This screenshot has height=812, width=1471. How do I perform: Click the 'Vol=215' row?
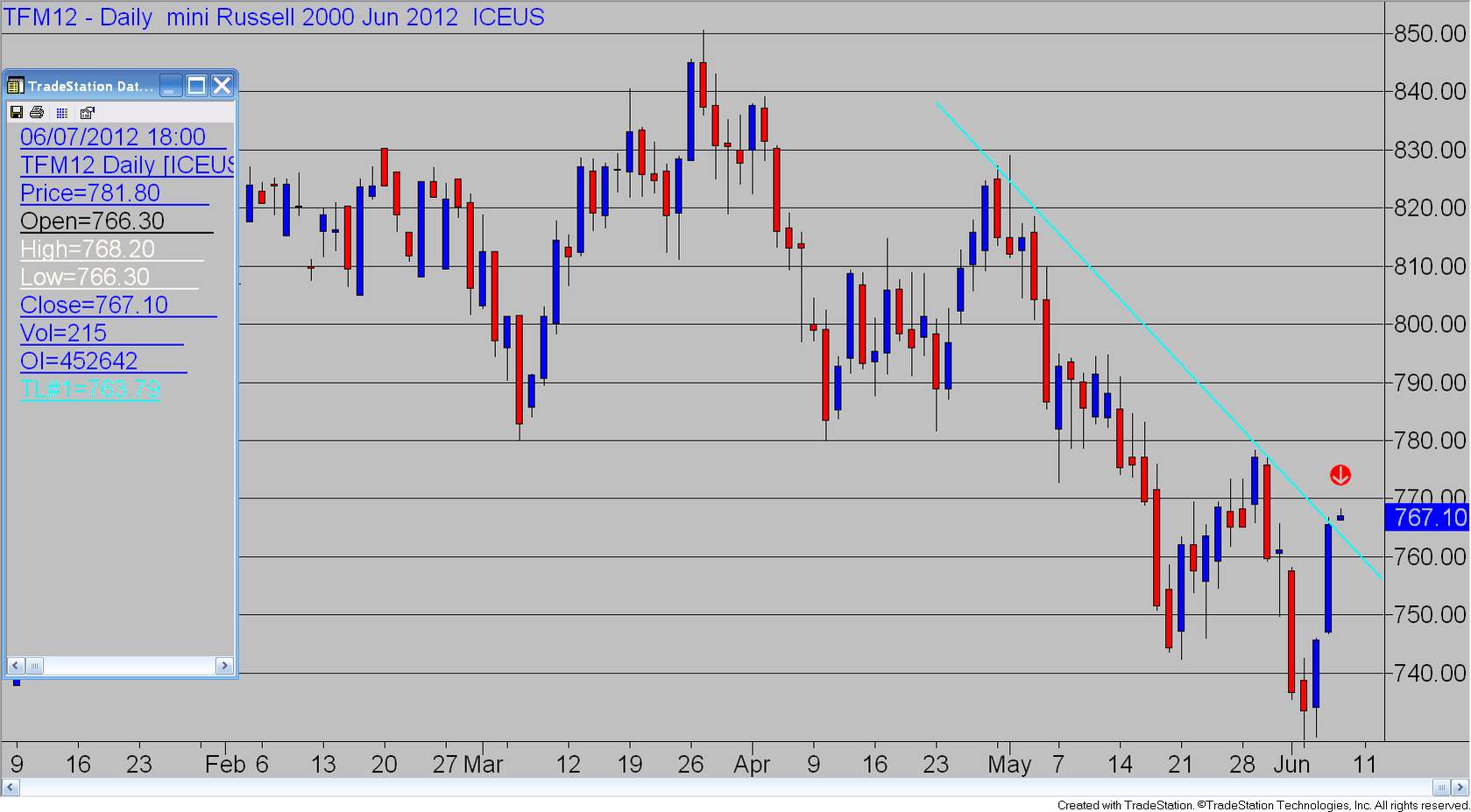pyautogui.click(x=63, y=333)
